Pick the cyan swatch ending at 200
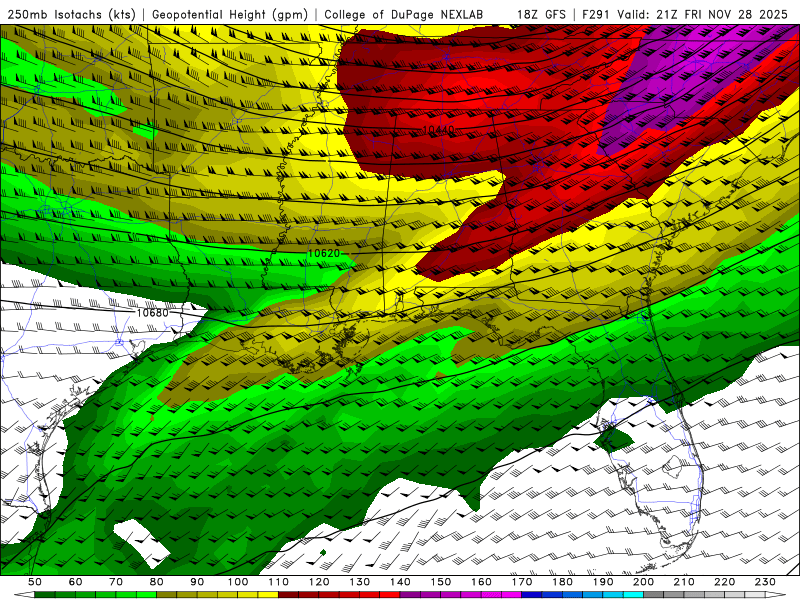Screen dimensions: 800x600 pyautogui.click(x=633, y=595)
